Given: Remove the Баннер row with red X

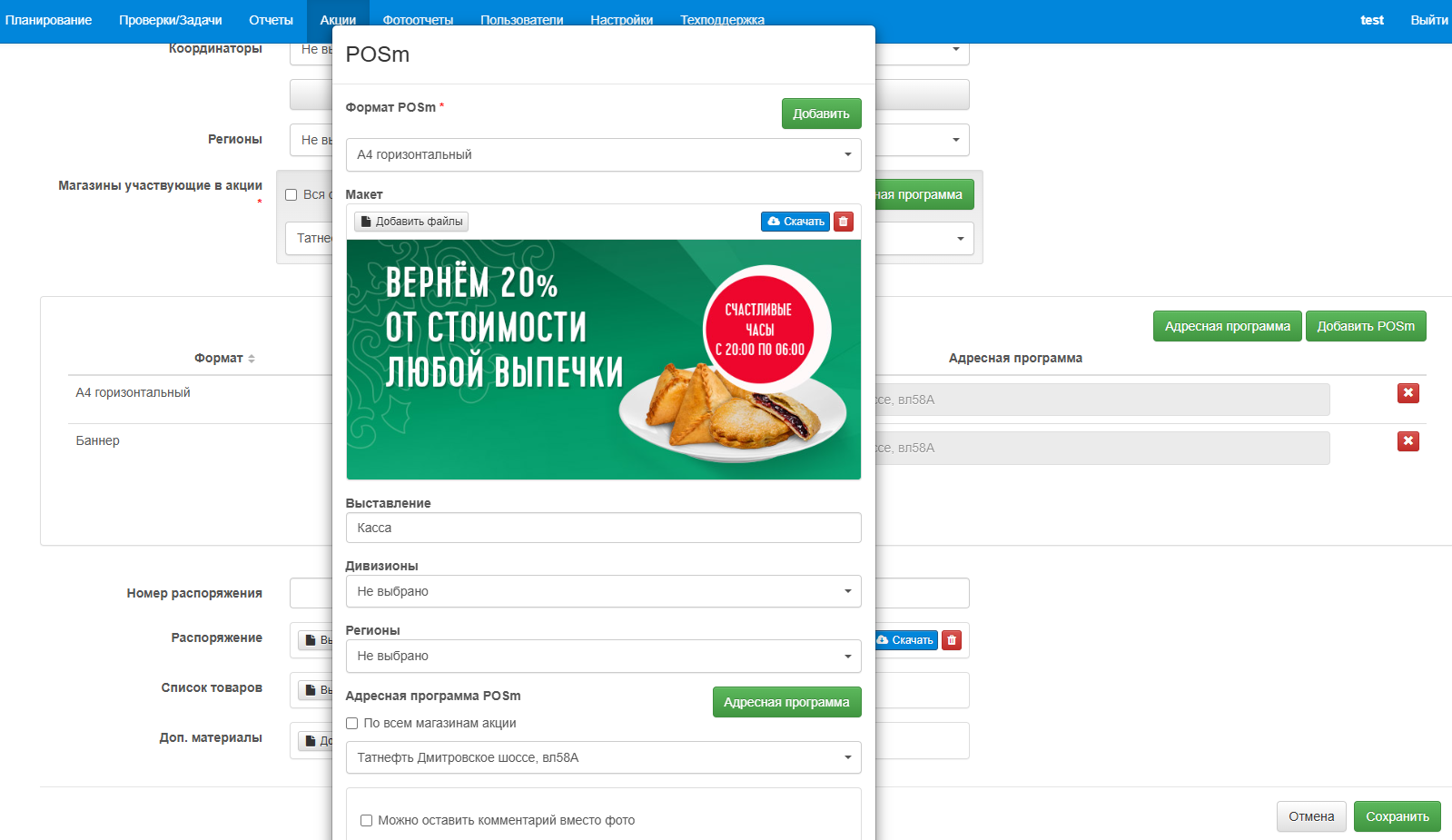Looking at the screenshot, I should [1408, 441].
